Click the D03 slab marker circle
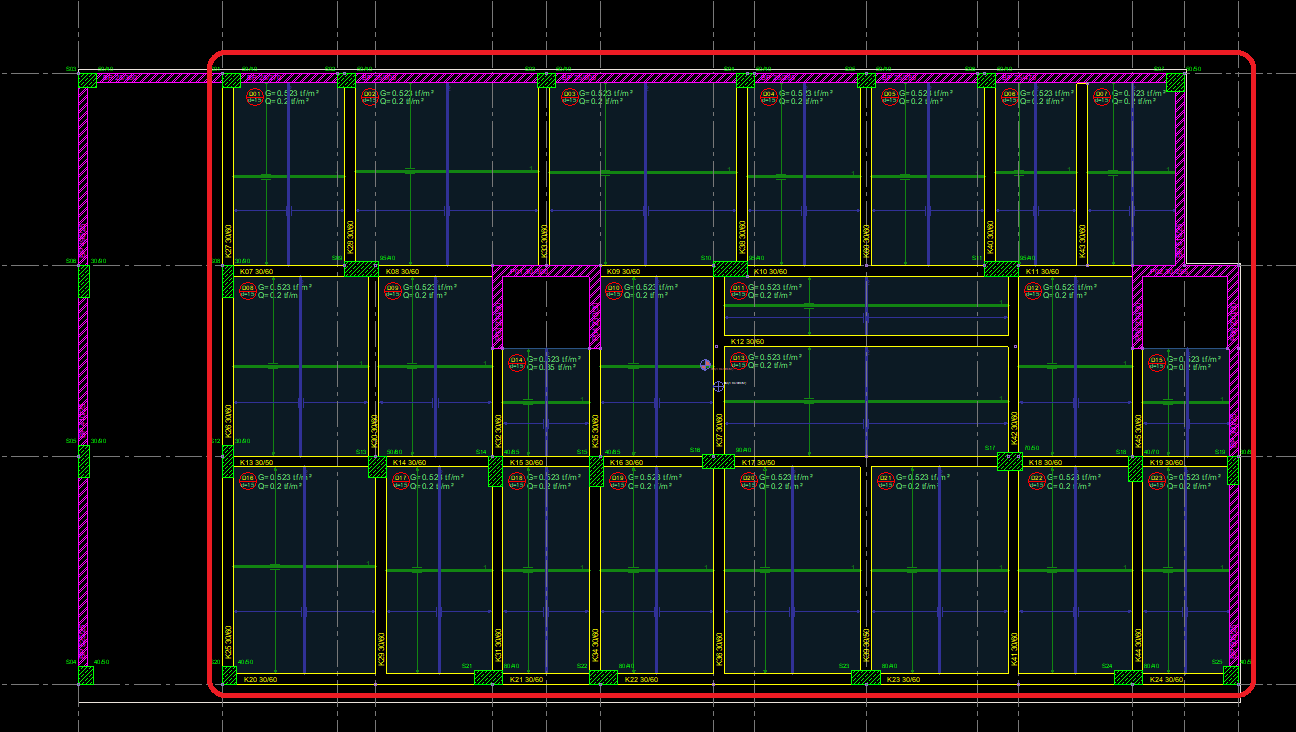The image size is (1296, 732). [569, 96]
